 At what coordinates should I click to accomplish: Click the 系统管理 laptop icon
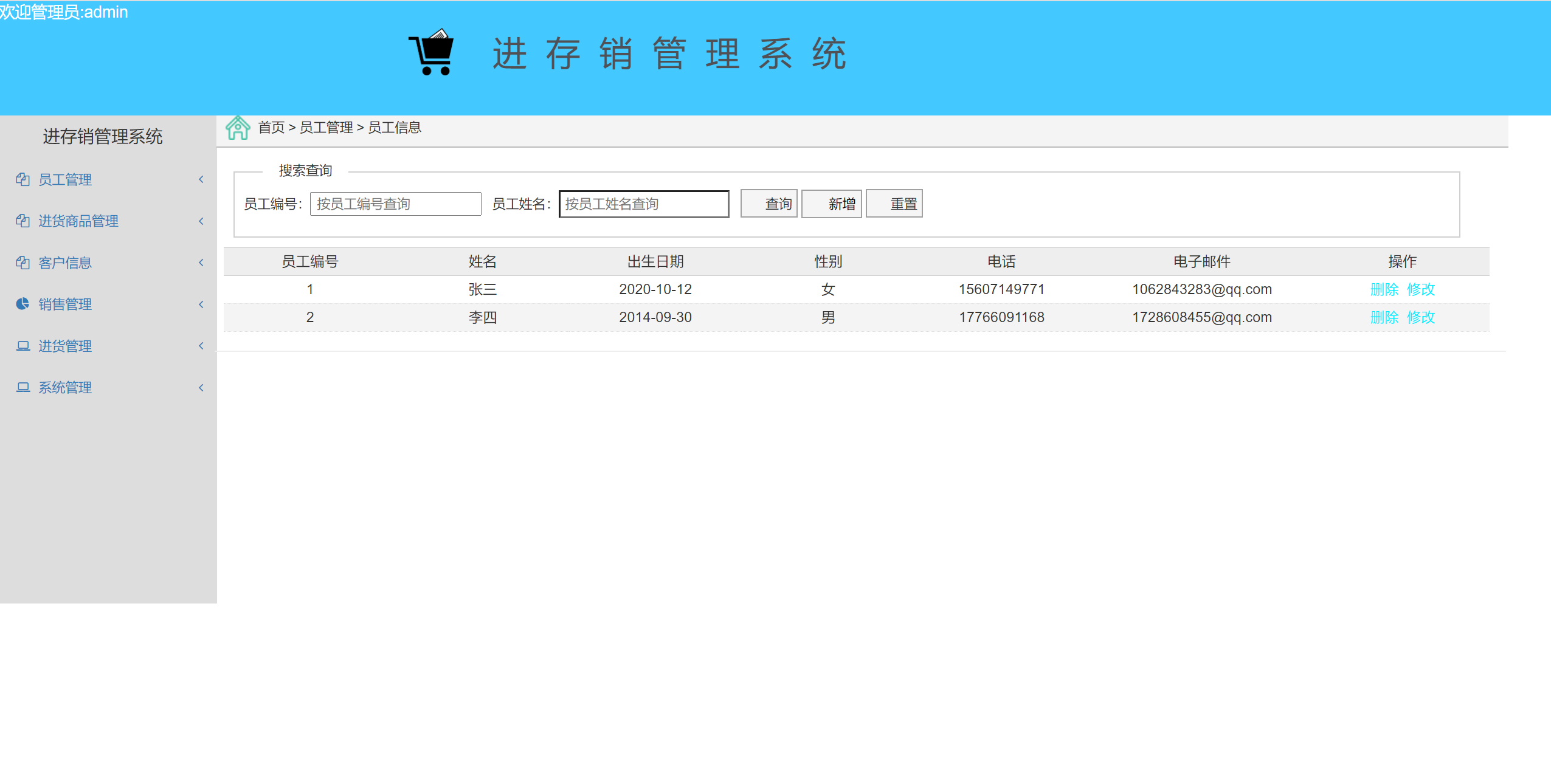[22, 387]
